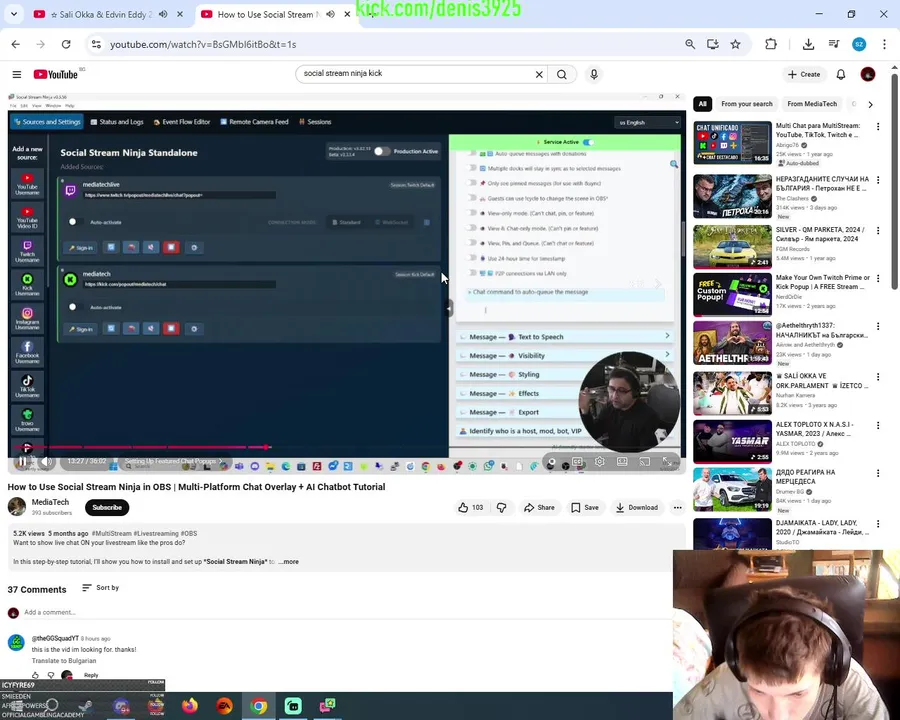Select the All filter chip
Image resolution: width=900 pixels, height=720 pixels.
[703, 104]
